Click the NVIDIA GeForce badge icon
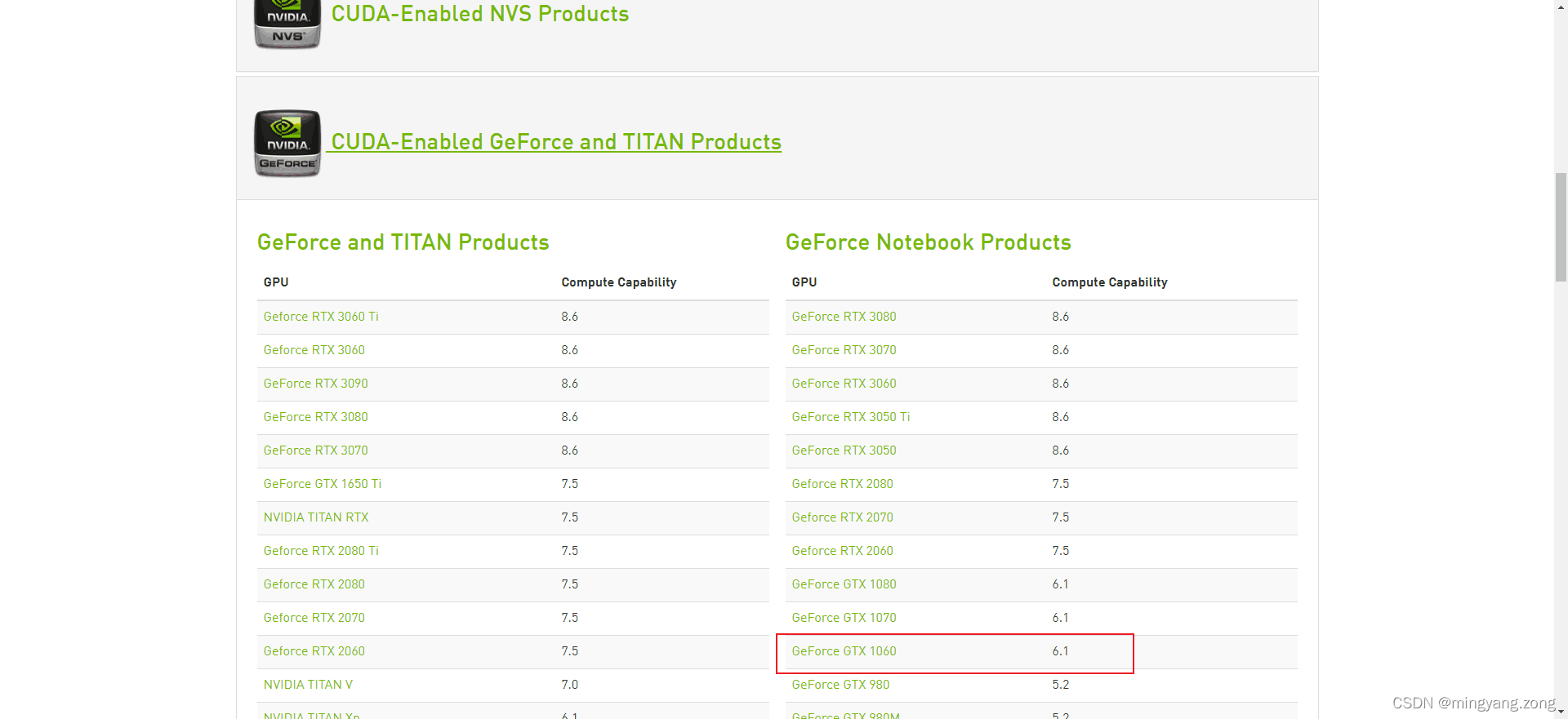Image resolution: width=1568 pixels, height=719 pixels. click(287, 143)
